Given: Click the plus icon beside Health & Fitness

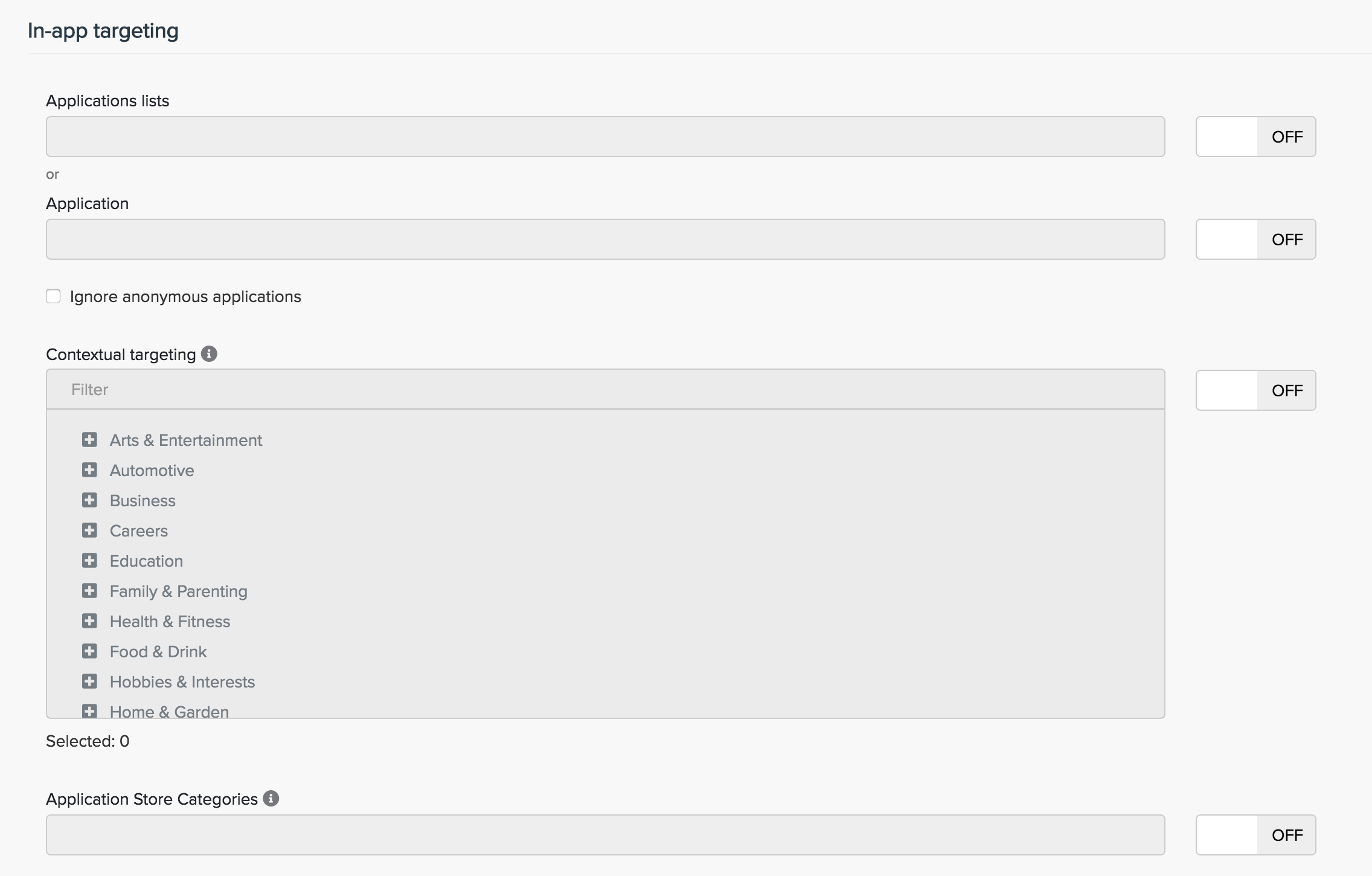Looking at the screenshot, I should tap(89, 621).
